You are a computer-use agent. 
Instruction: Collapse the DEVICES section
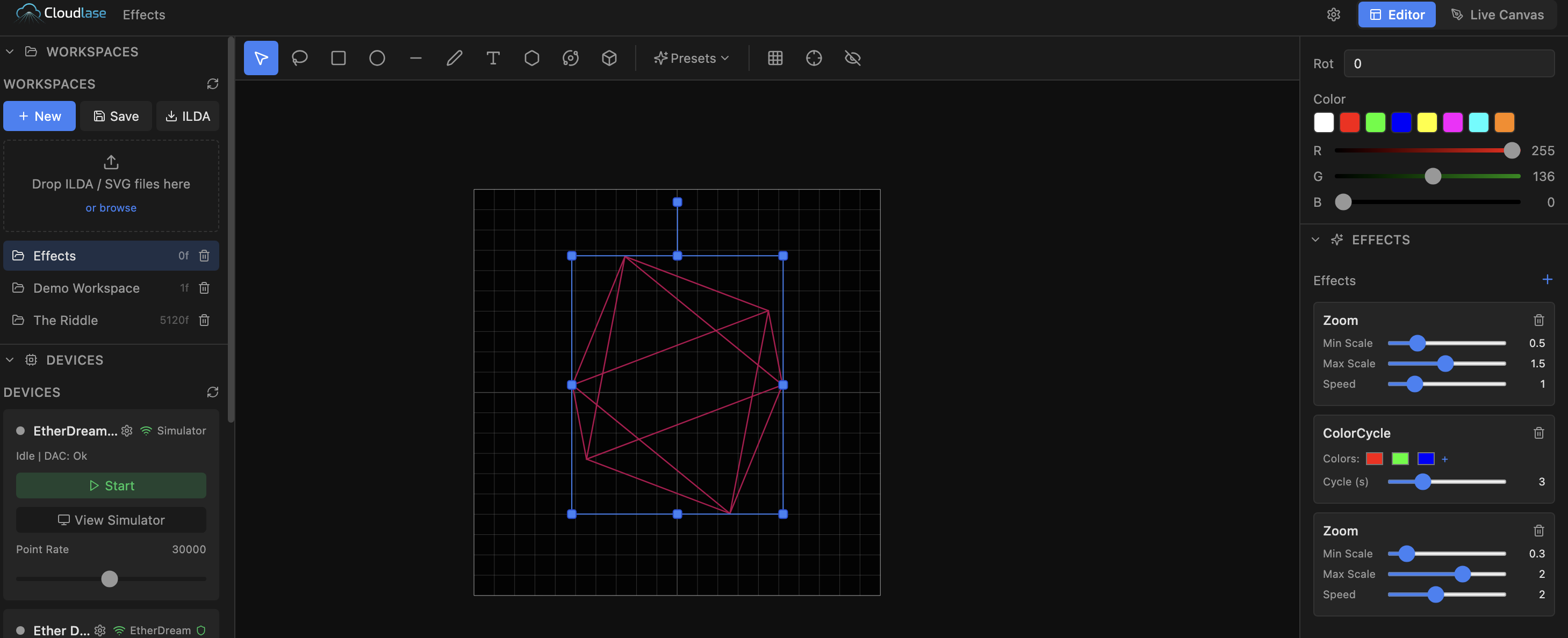pyautogui.click(x=10, y=359)
